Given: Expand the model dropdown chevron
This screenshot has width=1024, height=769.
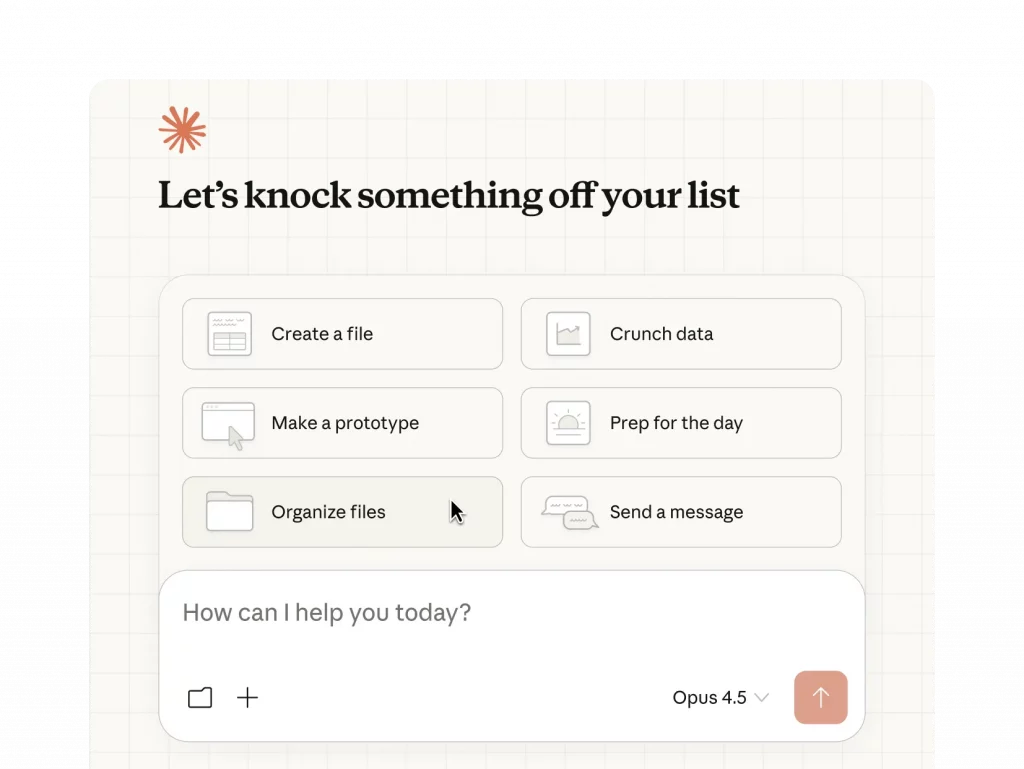Looking at the screenshot, I should (x=760, y=698).
